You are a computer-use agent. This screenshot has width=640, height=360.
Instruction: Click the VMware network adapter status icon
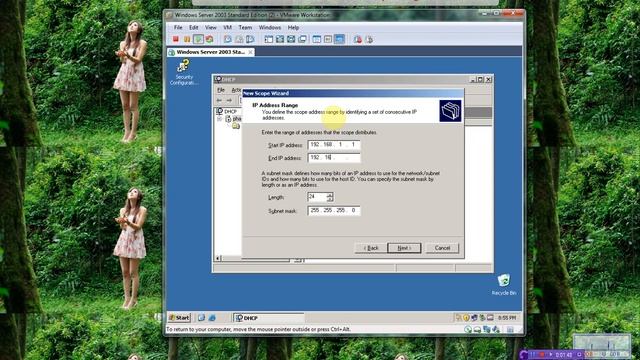[486, 329]
